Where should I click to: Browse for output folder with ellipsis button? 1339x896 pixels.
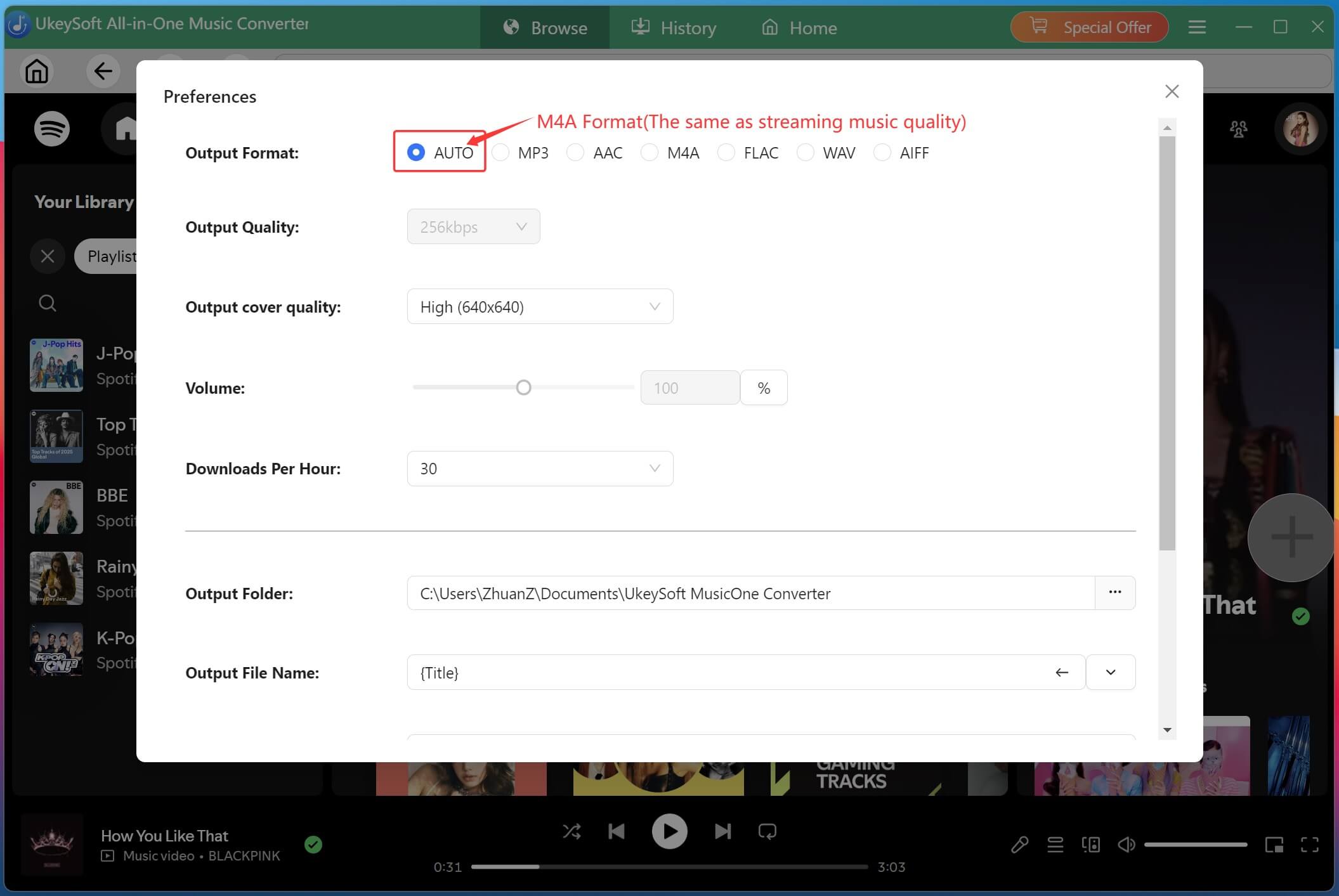(1114, 593)
